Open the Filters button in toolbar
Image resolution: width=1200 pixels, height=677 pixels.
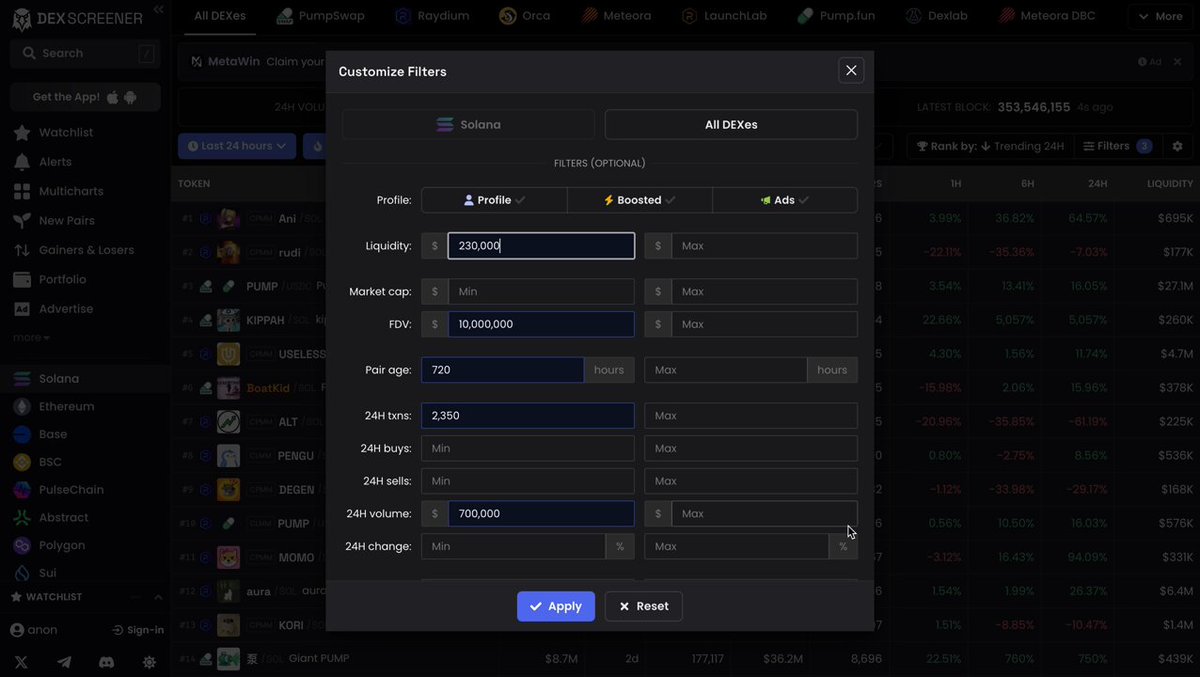pyautogui.click(x=1117, y=146)
